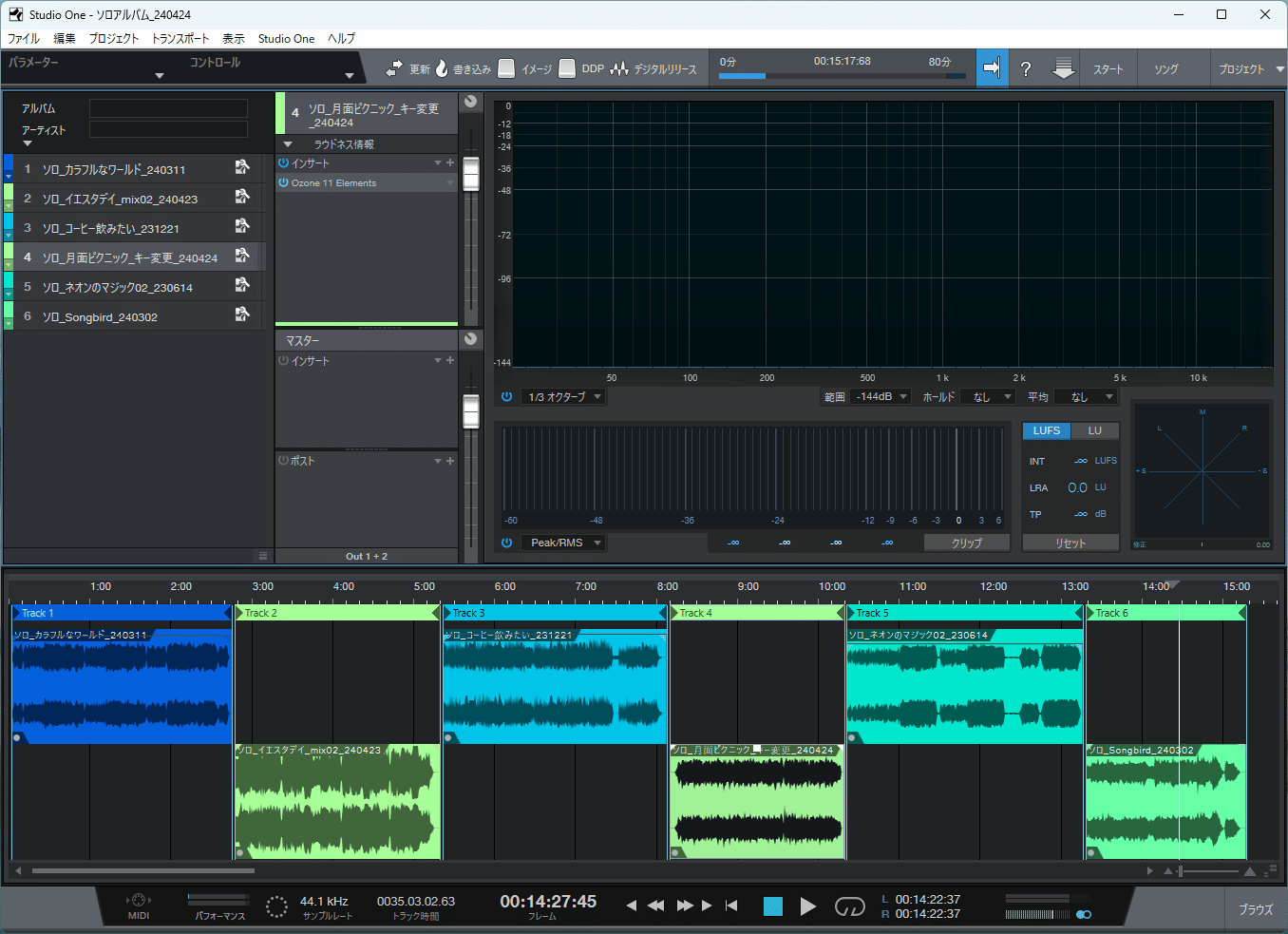This screenshot has height=934, width=1288.
Task: Open the help question mark icon
Action: click(1026, 68)
